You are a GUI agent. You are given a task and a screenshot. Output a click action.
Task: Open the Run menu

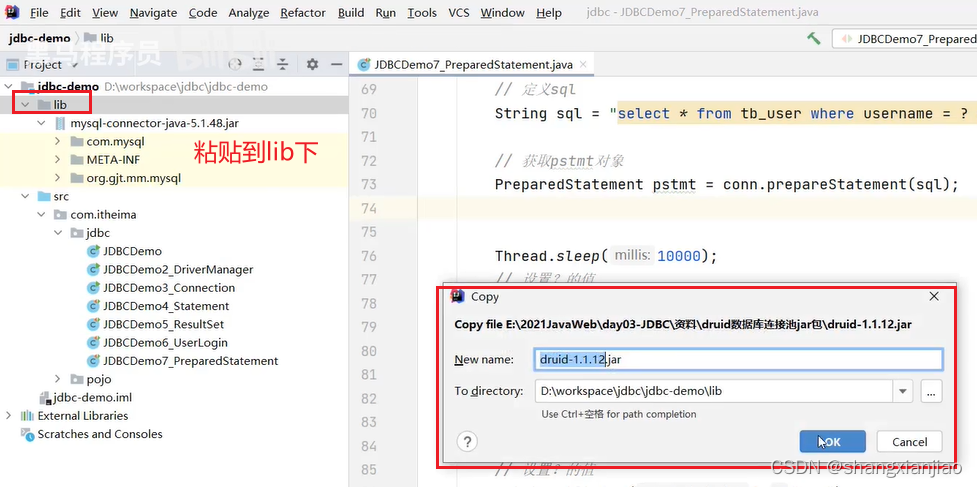(386, 12)
